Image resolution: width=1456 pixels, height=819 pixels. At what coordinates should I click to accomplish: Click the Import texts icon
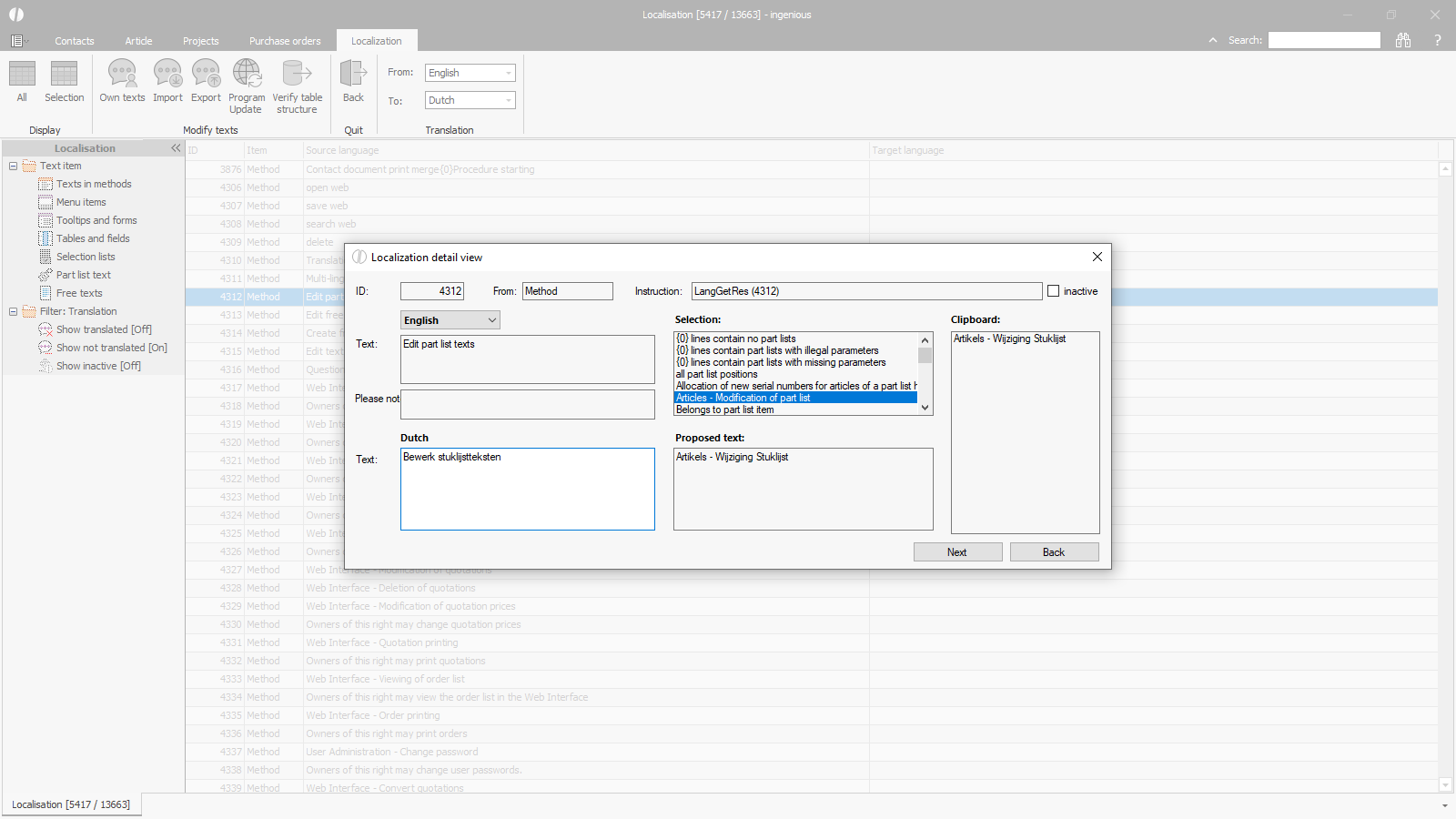coord(167,75)
